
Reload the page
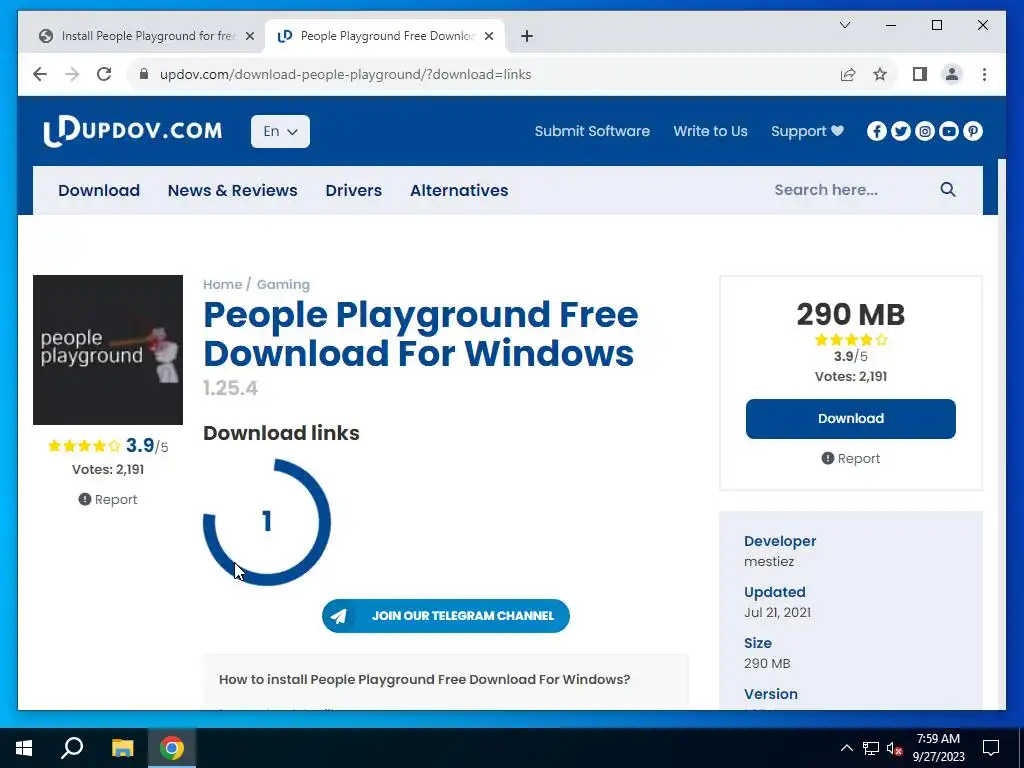(104, 74)
